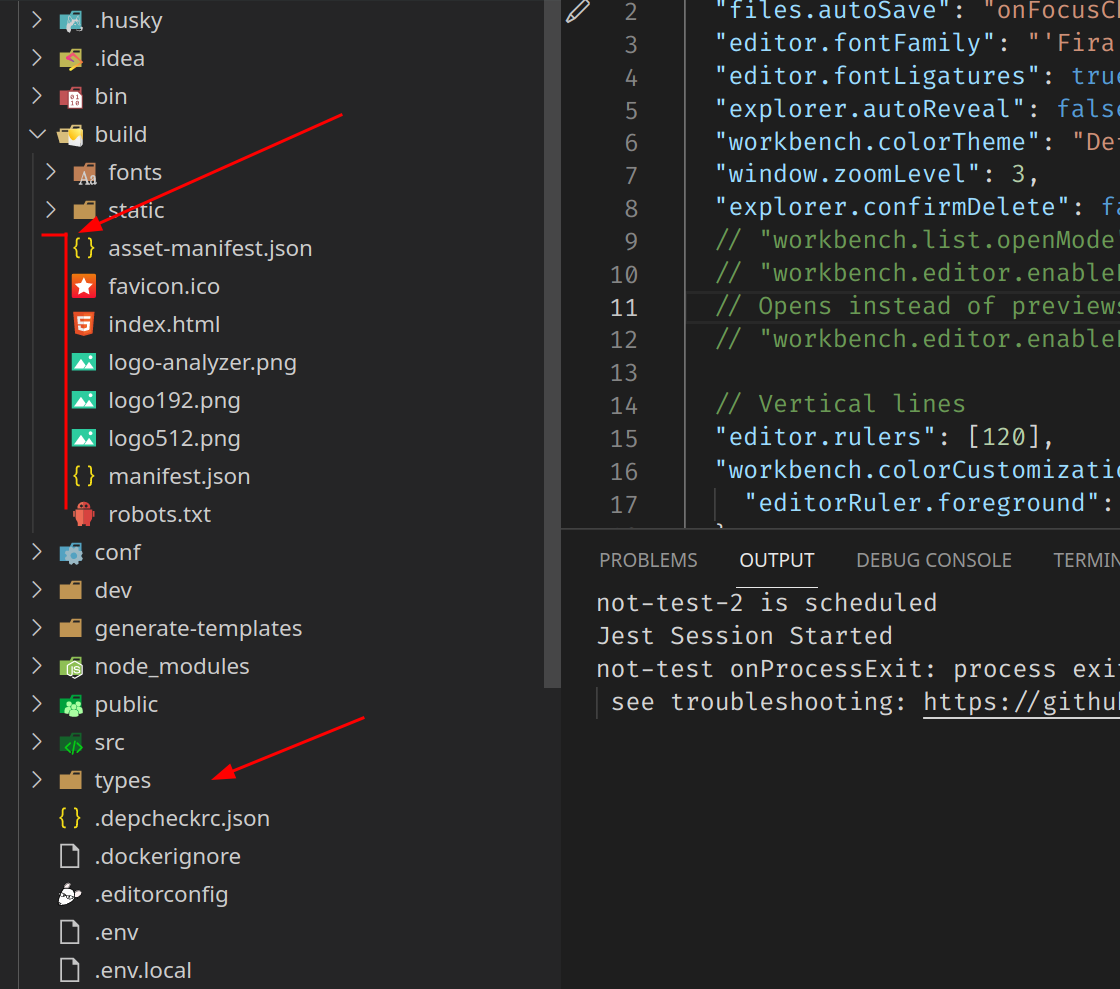1120x989 pixels.
Task: Collapse the build folder
Action: (x=37, y=133)
